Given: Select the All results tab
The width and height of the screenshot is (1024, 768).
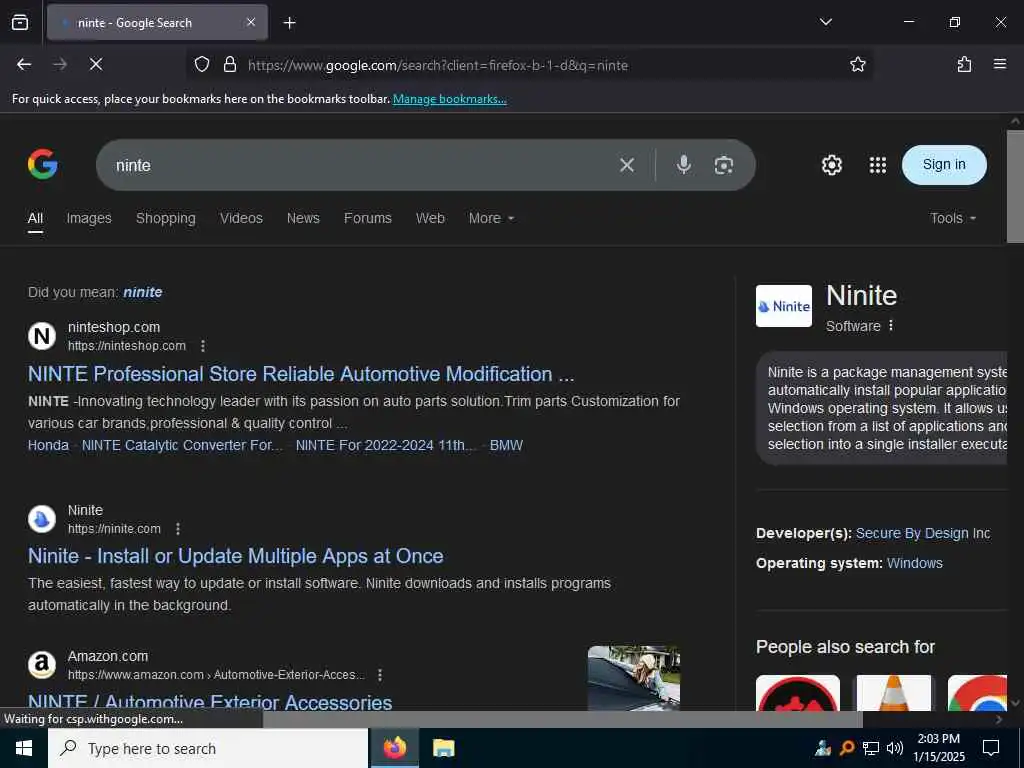Looking at the screenshot, I should pos(35,218).
